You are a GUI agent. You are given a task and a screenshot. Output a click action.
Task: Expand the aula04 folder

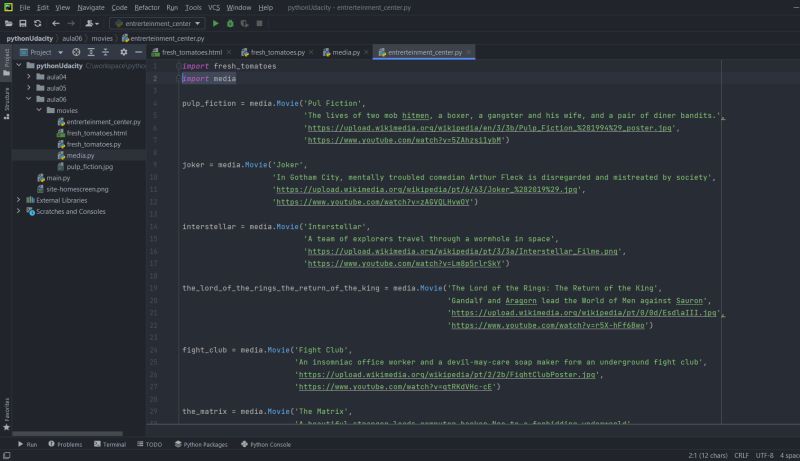29,76
